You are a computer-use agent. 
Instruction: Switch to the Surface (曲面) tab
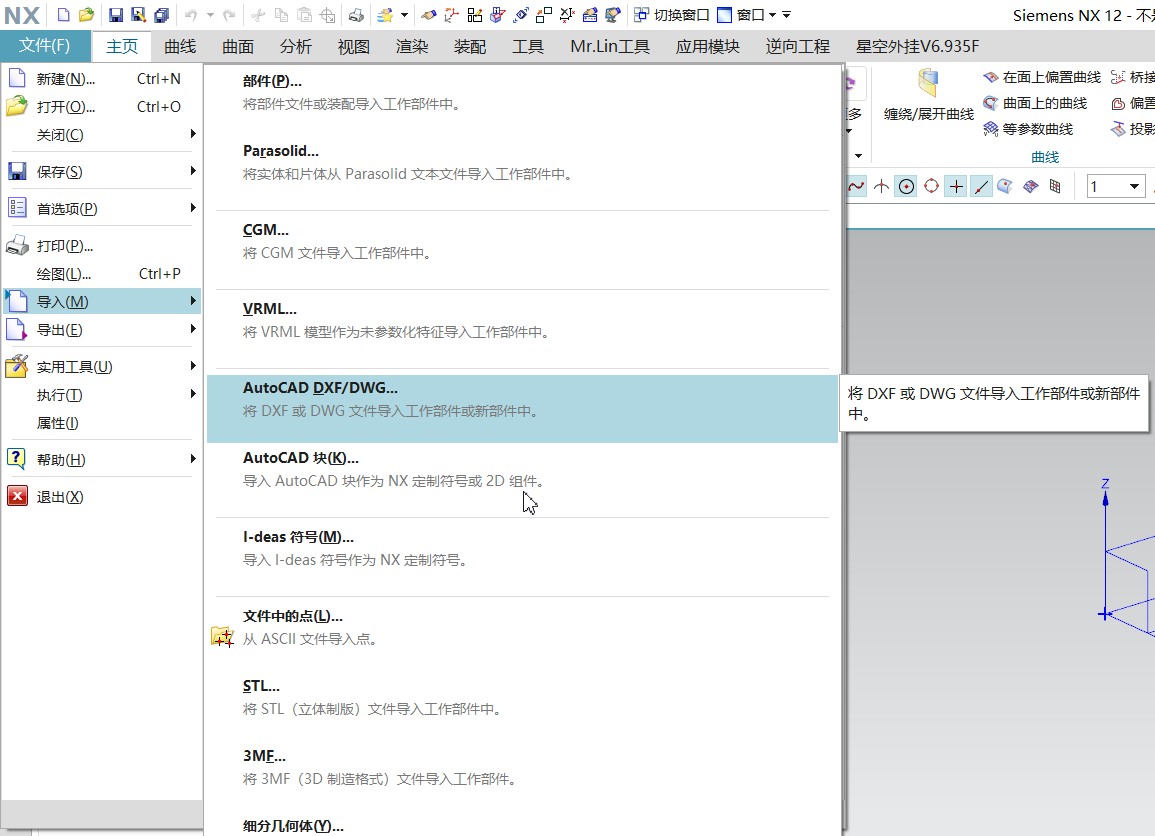[238, 46]
